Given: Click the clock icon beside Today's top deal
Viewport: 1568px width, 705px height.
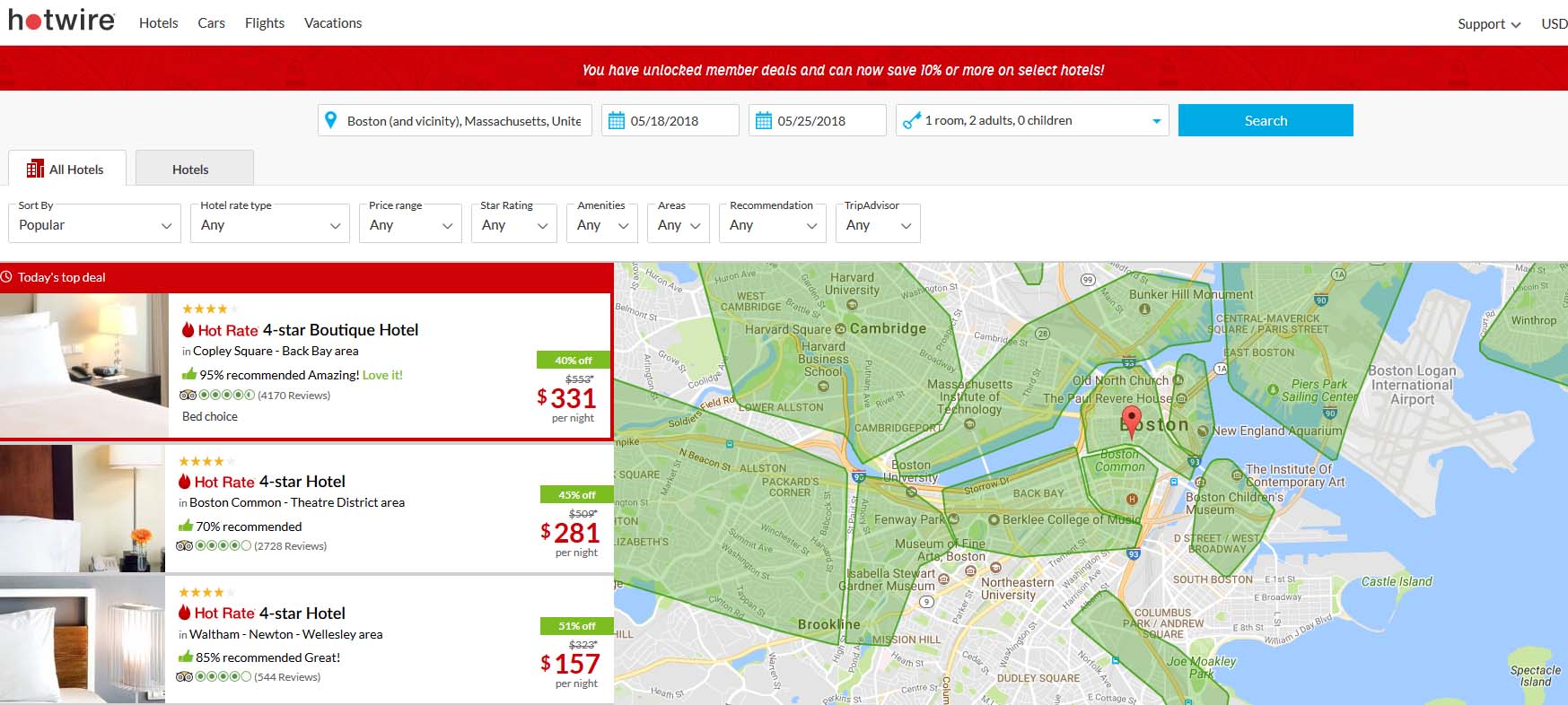Looking at the screenshot, I should [x=6, y=276].
